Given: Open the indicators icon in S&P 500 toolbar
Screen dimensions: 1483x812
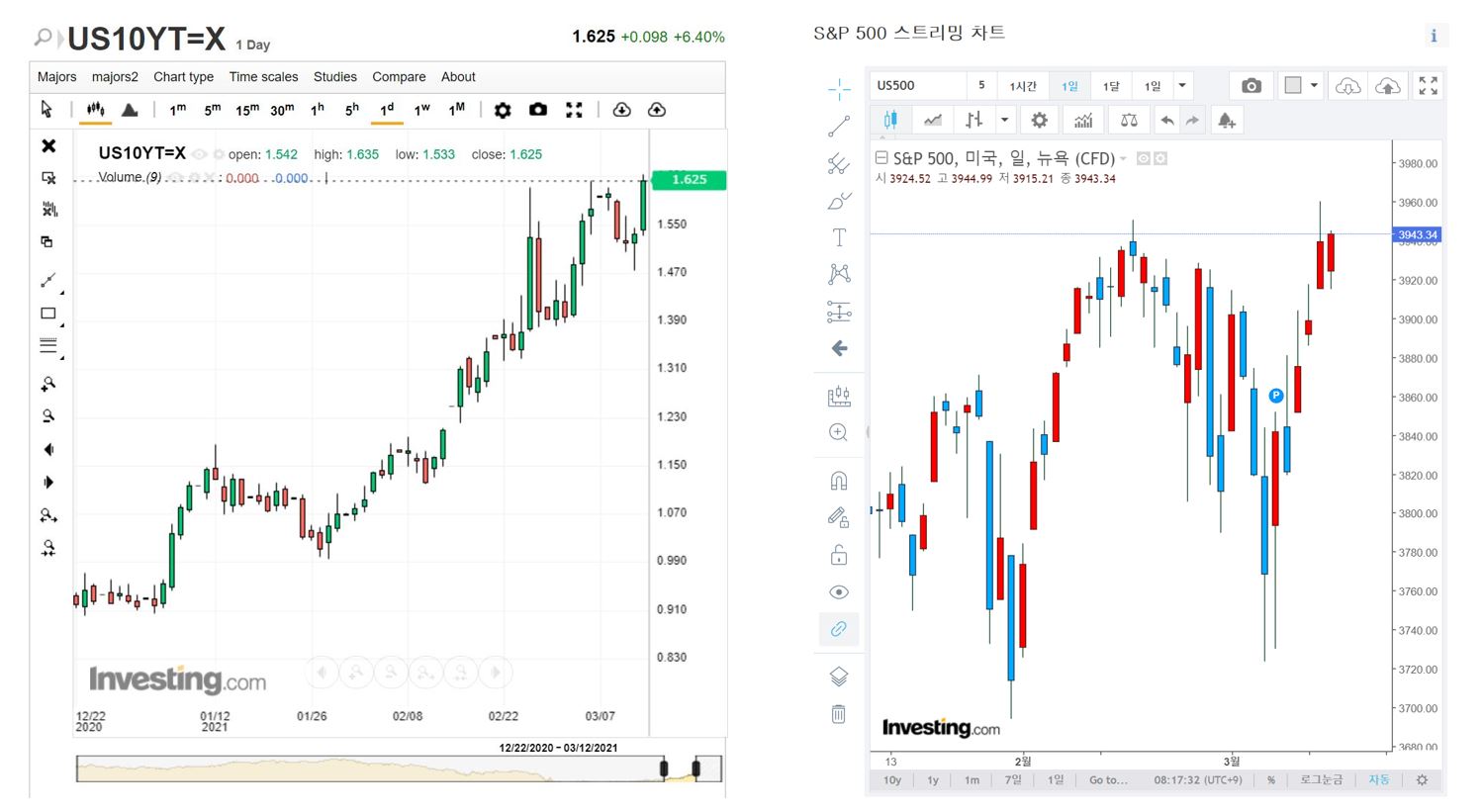Looking at the screenshot, I should click(1083, 121).
